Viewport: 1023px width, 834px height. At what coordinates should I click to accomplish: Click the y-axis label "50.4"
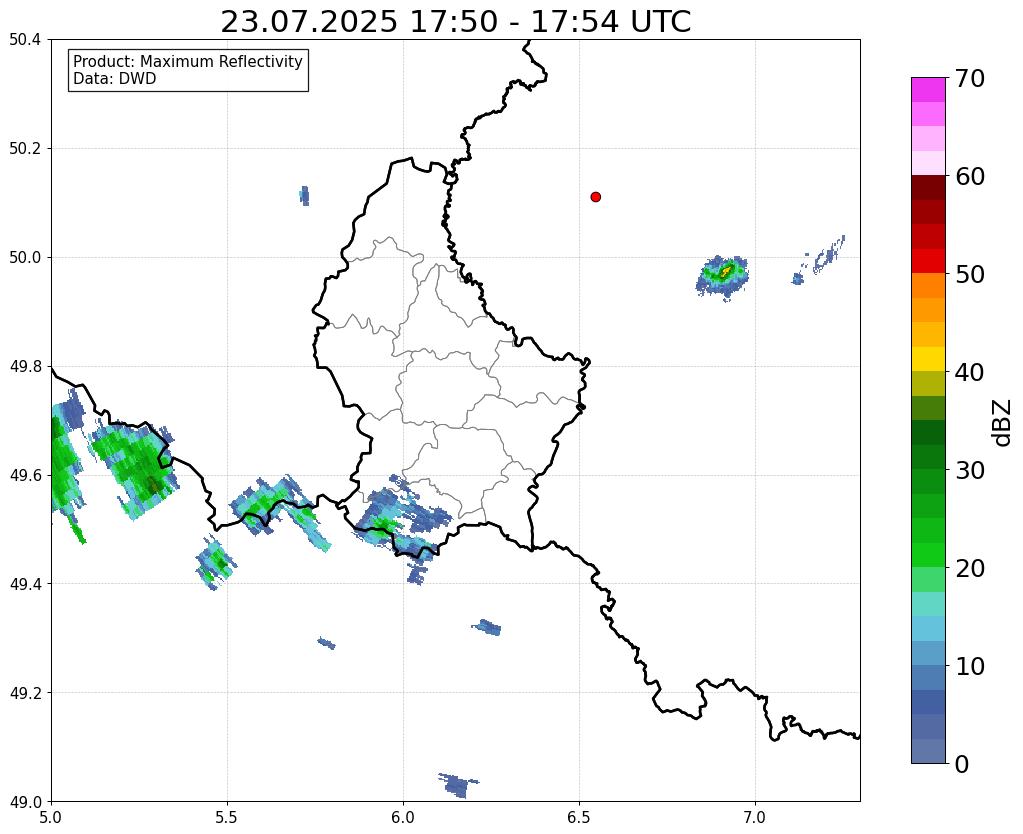(25, 40)
